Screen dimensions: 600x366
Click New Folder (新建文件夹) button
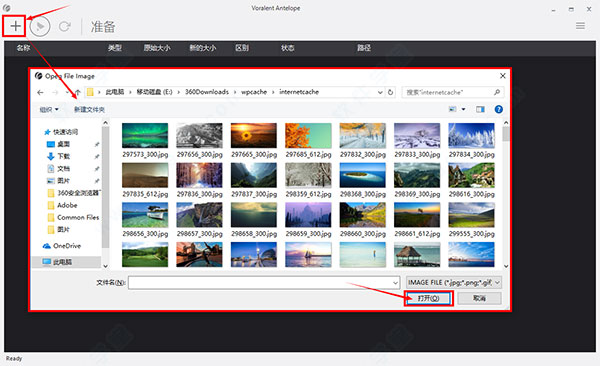(89, 109)
